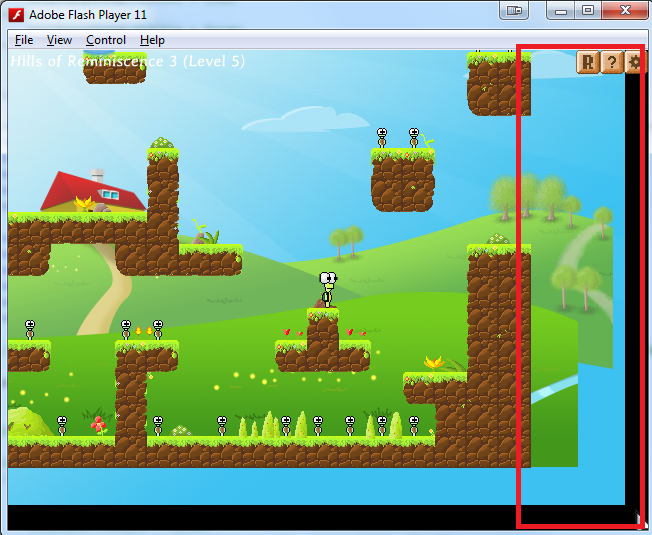Click the Hills of Reminiscence 3 level title

click(127, 61)
